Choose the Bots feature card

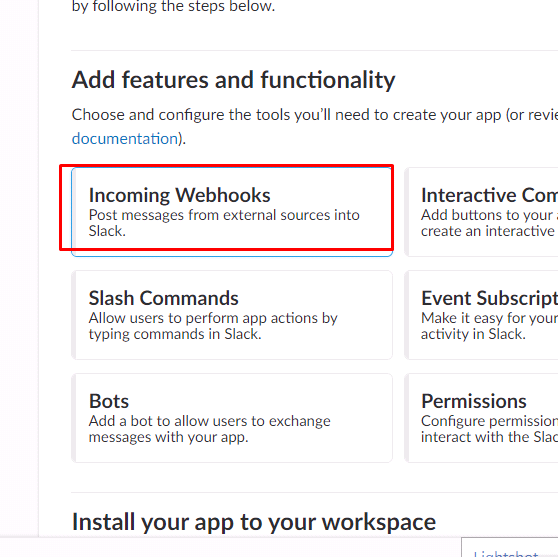click(232, 418)
